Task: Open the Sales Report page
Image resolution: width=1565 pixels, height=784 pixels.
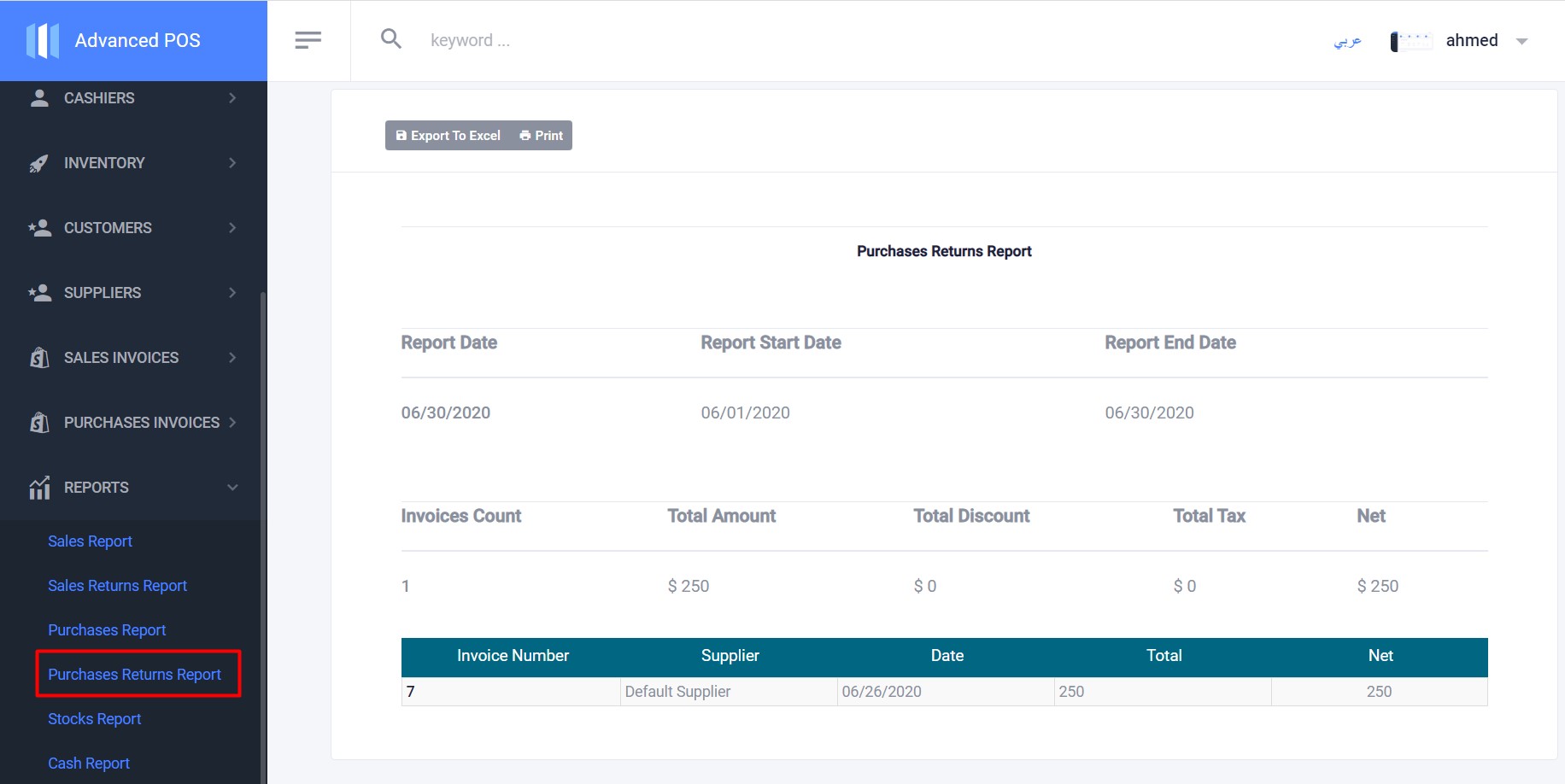Action: pos(90,541)
